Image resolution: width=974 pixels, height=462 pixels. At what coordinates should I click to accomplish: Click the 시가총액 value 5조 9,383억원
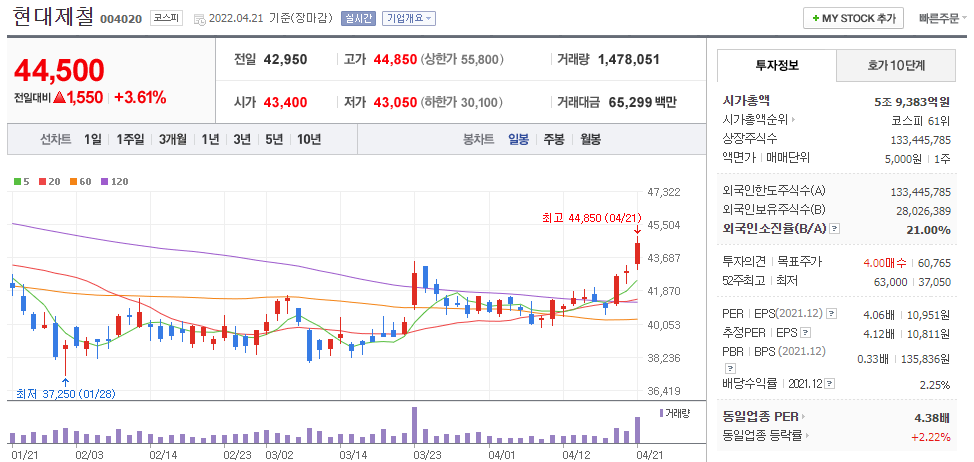pyautogui.click(x=912, y=102)
